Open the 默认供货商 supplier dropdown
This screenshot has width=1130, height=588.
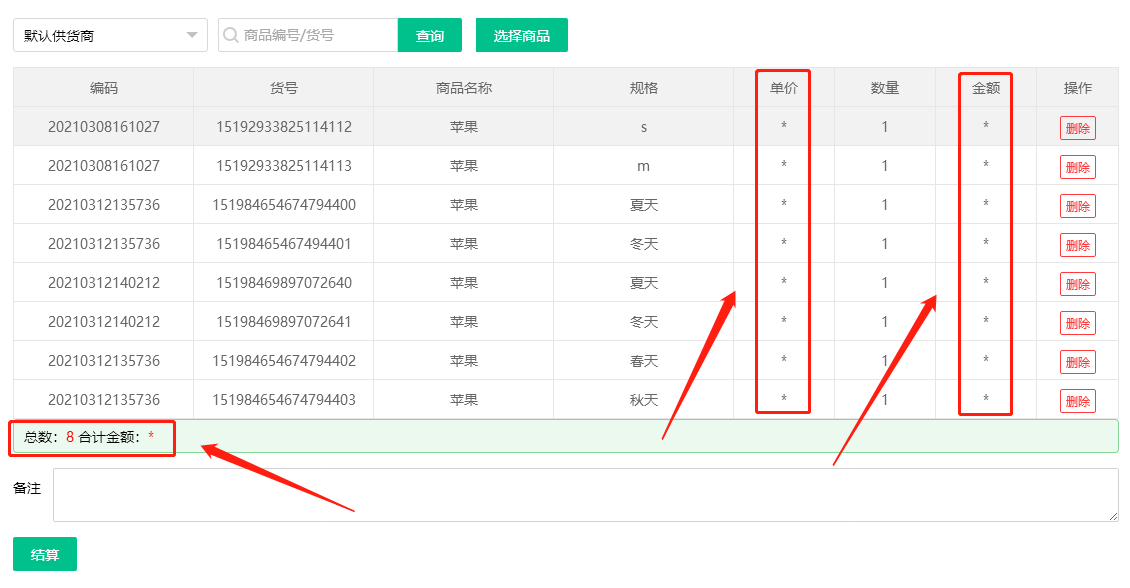[100, 36]
